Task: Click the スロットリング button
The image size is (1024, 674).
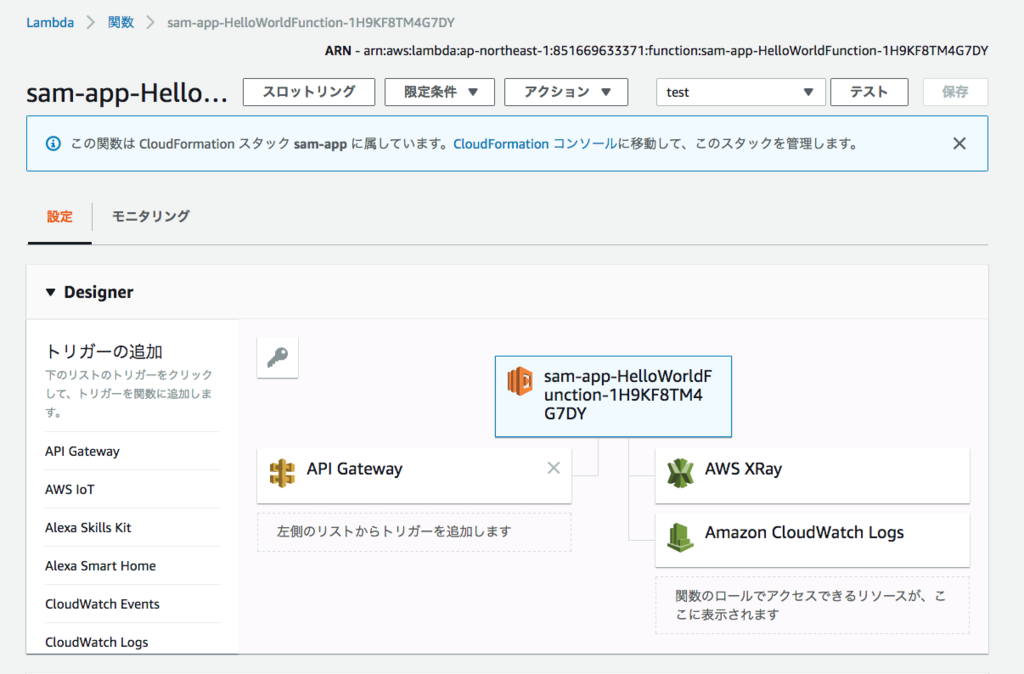Action: 309,92
